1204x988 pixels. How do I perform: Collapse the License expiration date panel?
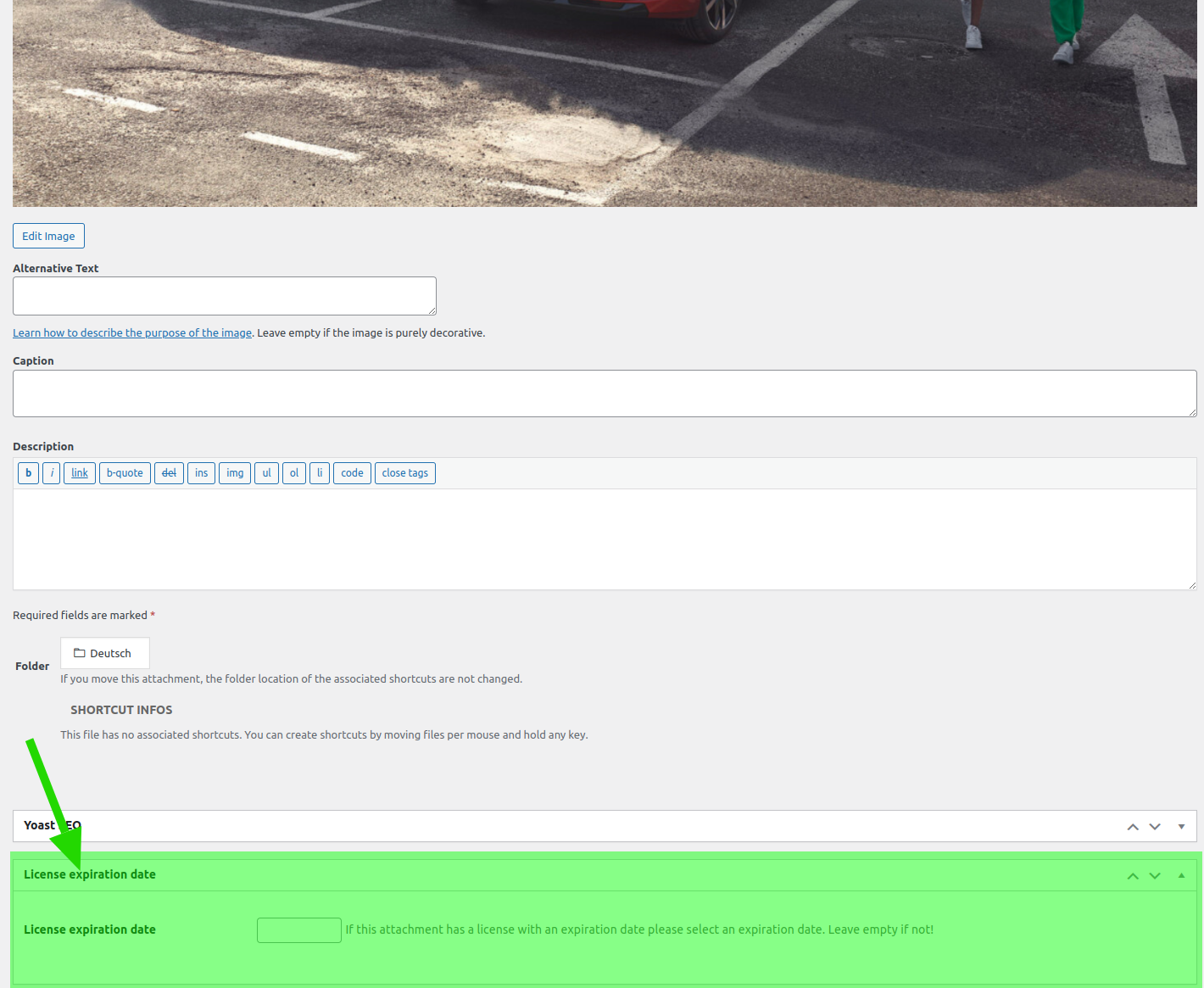pyautogui.click(x=1181, y=875)
